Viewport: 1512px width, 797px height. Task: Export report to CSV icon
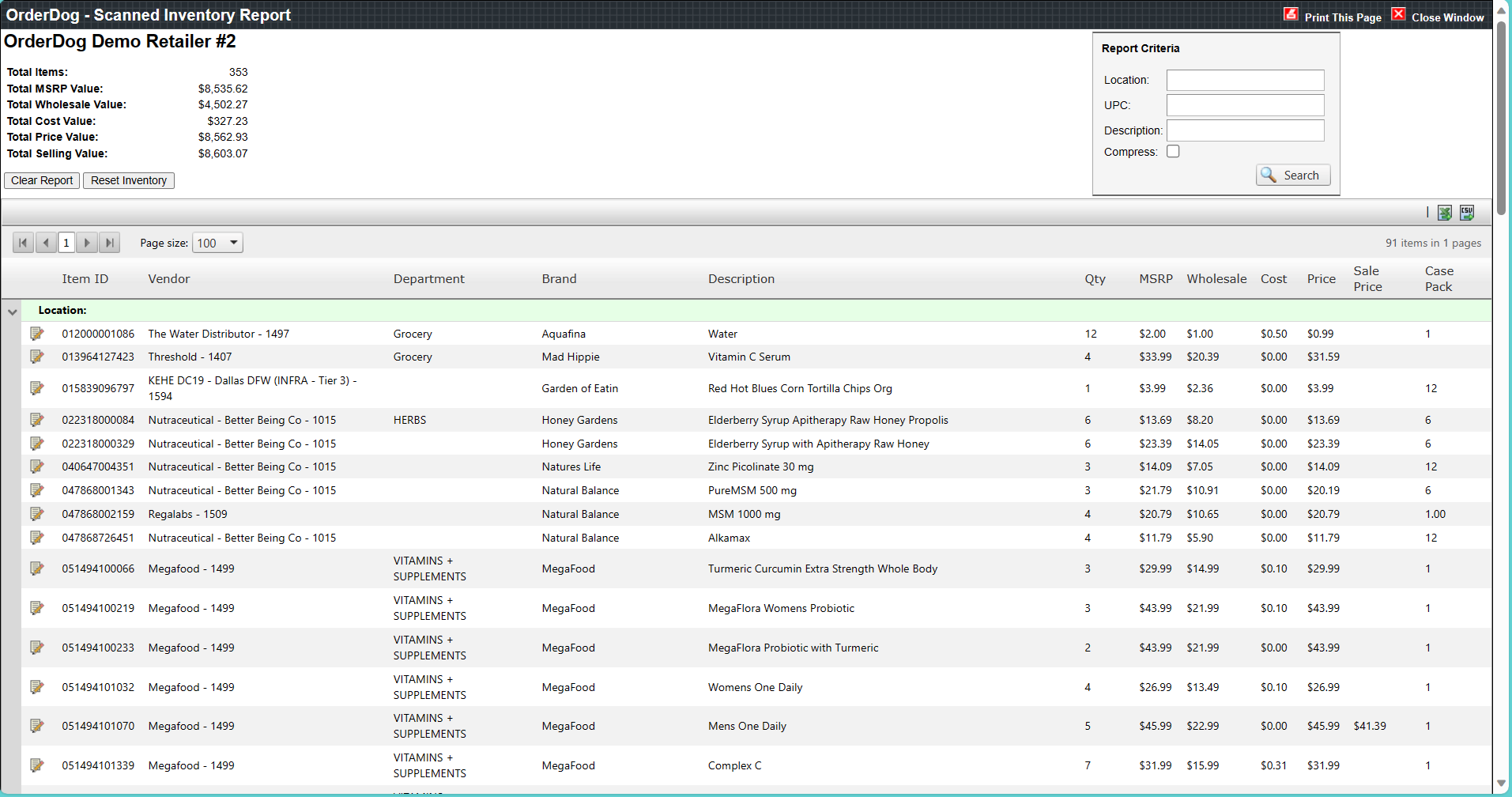coord(1467,213)
